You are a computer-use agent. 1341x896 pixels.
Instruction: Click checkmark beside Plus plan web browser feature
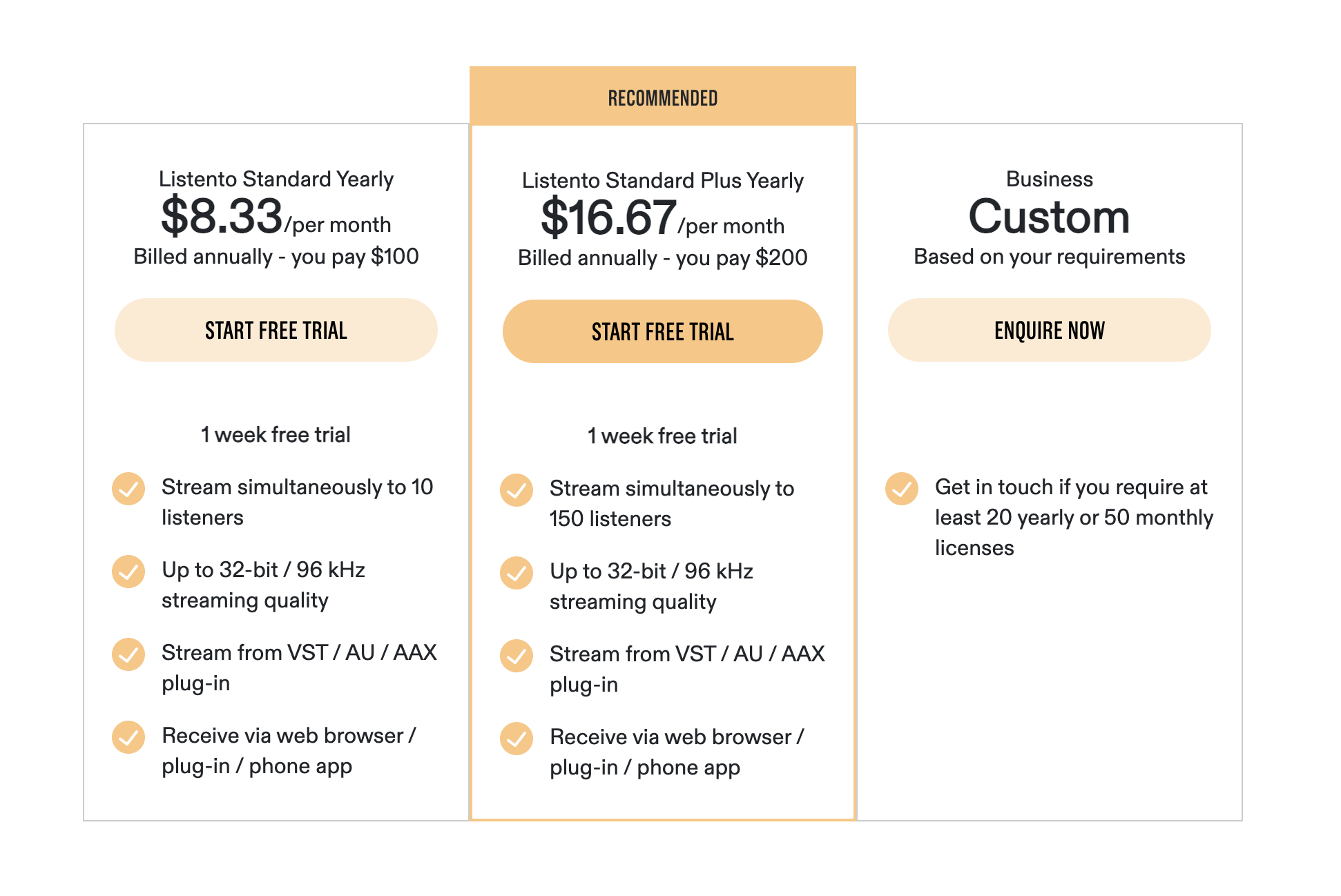[x=517, y=739]
